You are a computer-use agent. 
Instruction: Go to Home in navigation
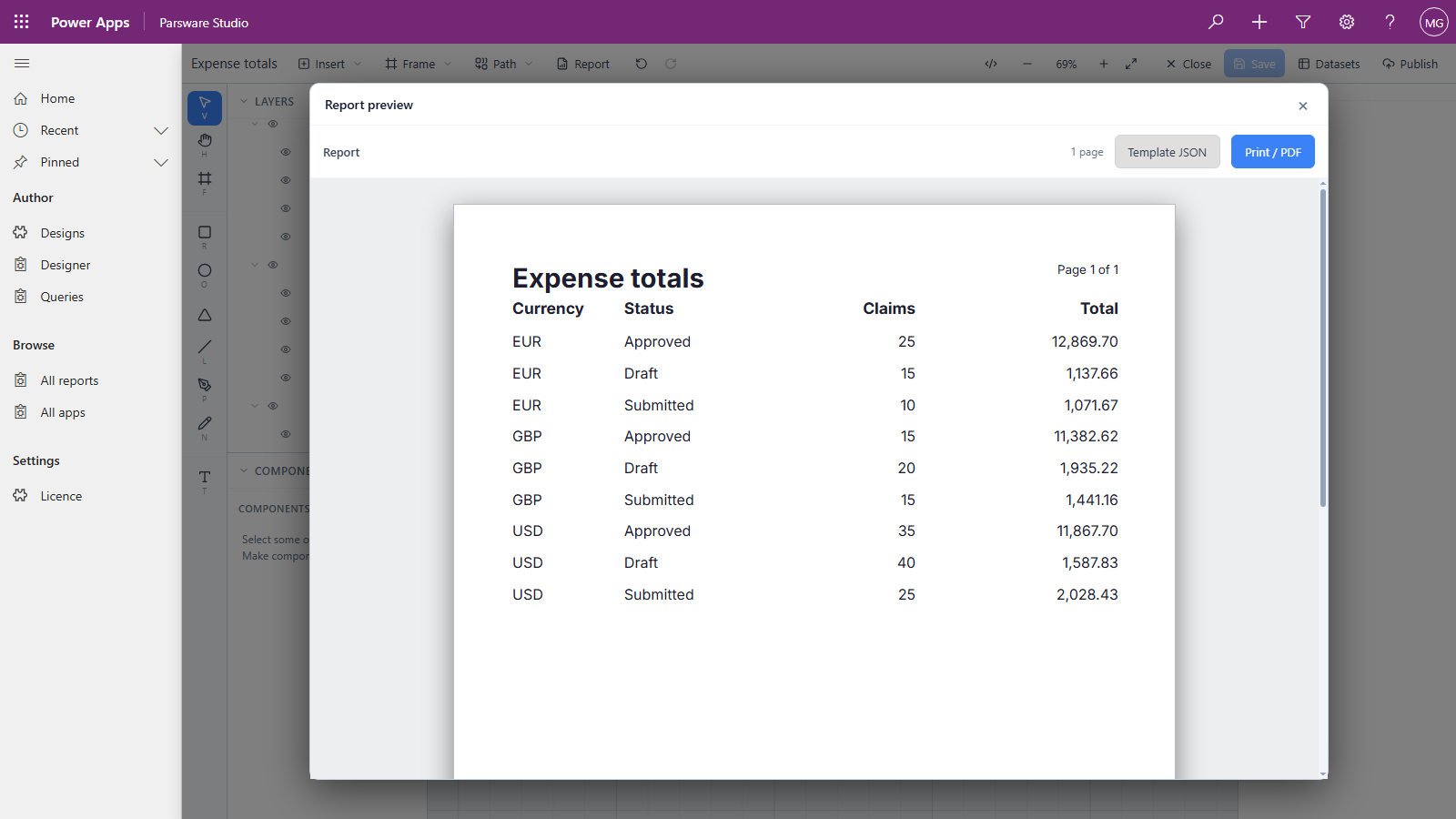click(x=91, y=98)
